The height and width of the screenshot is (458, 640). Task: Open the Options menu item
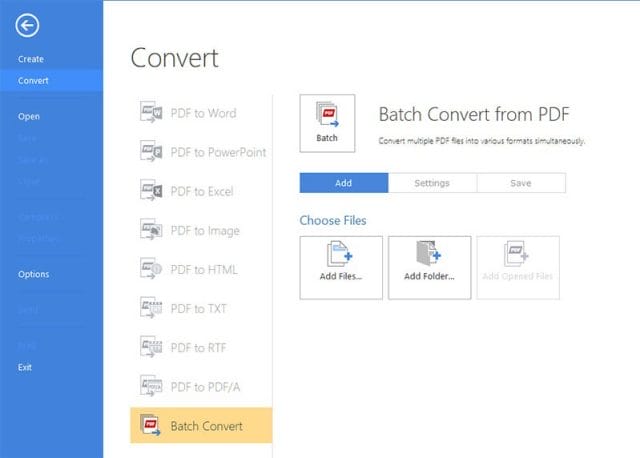[33, 274]
